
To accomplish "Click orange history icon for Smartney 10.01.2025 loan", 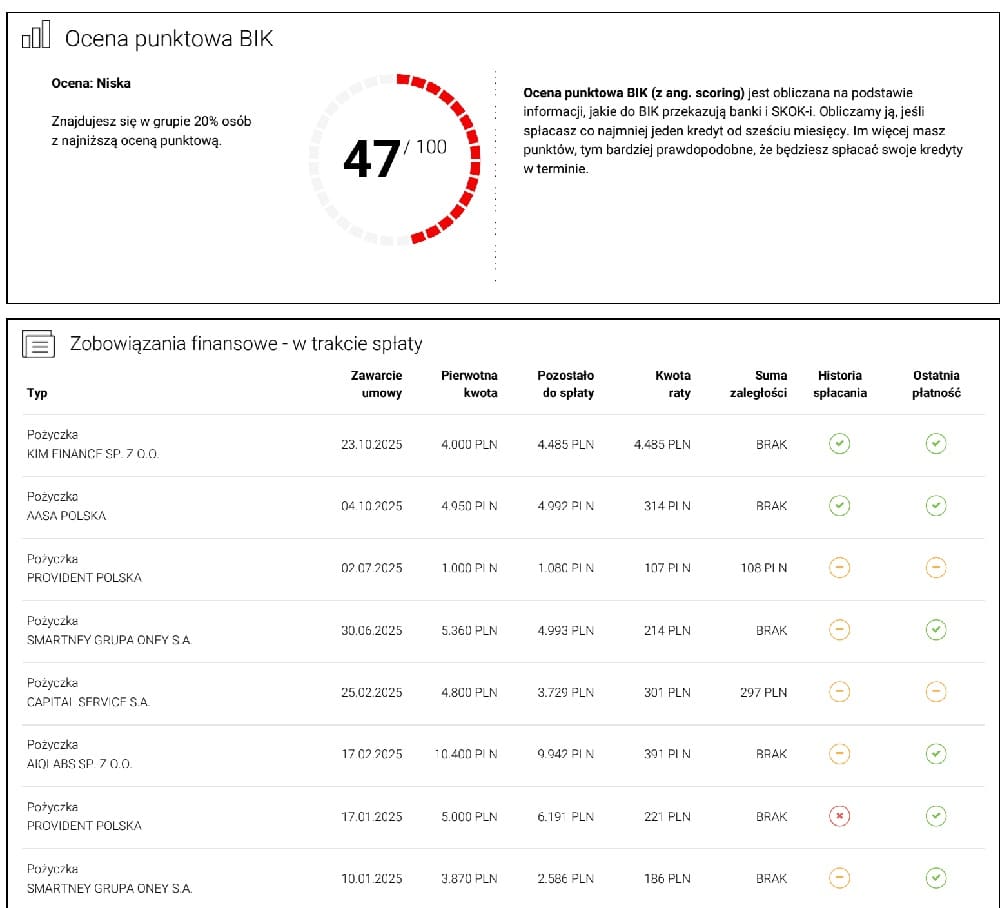I will (x=840, y=879).
